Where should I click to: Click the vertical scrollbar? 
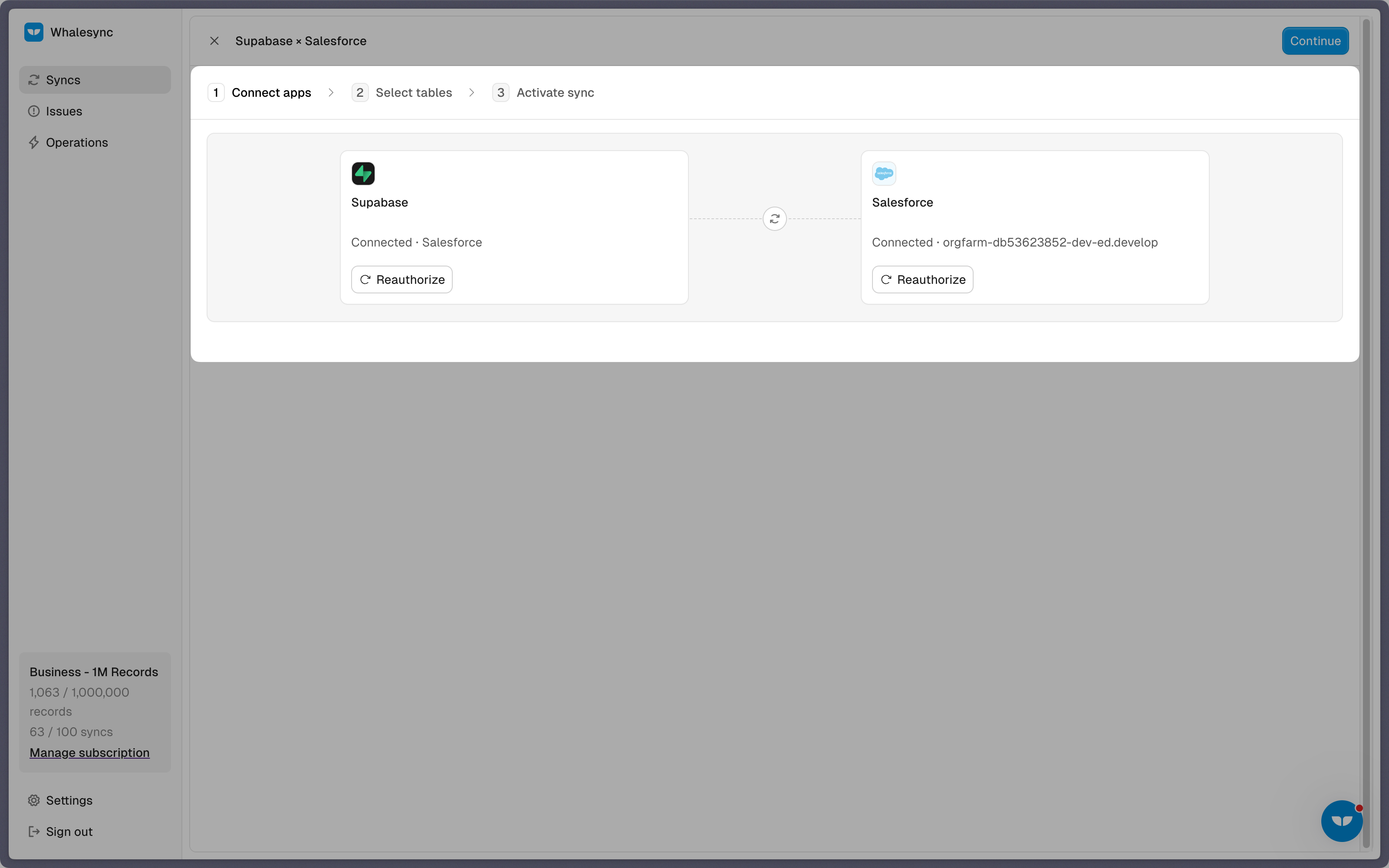pyautogui.click(x=1366, y=434)
